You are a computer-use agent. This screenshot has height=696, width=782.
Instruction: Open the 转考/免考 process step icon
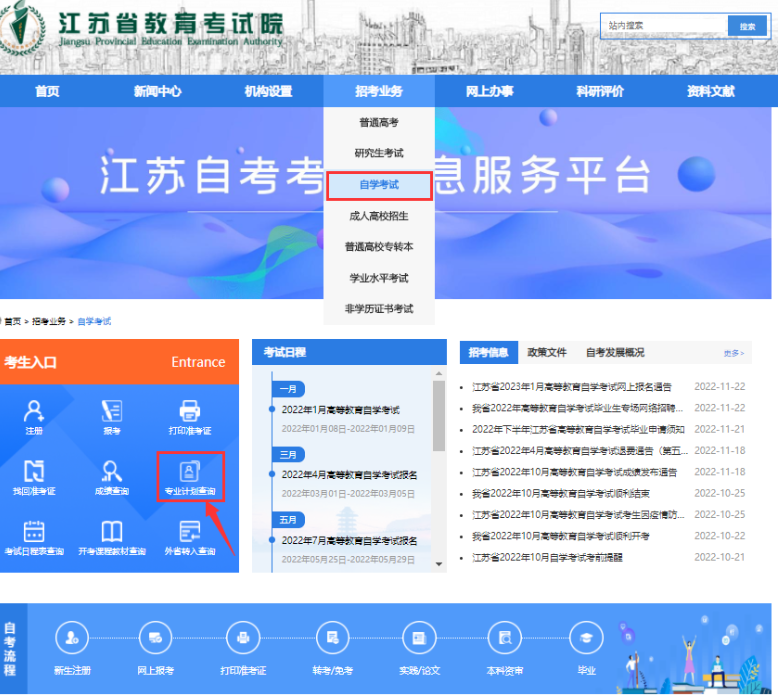(x=333, y=638)
